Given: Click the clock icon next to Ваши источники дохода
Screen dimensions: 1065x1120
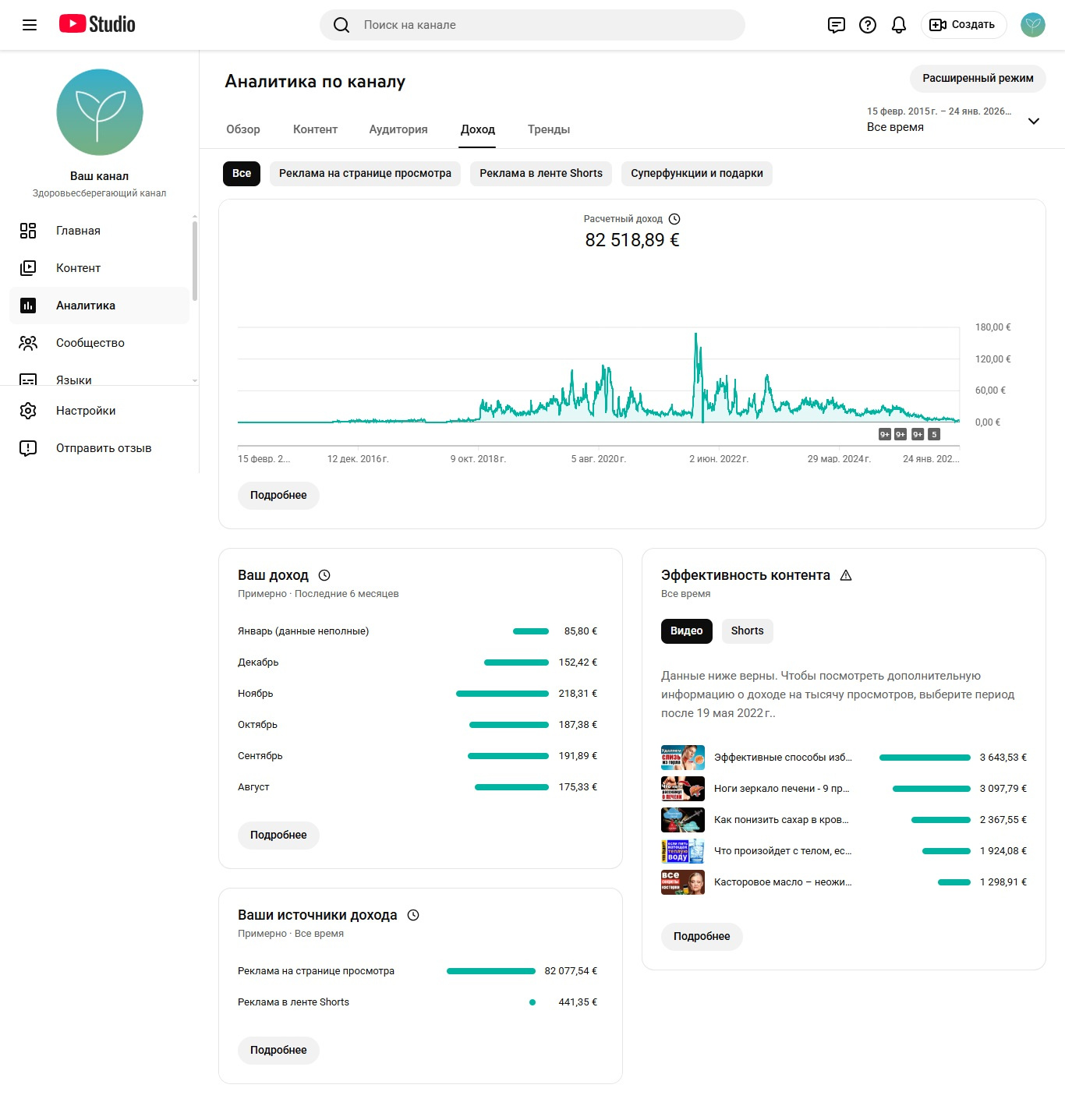Looking at the screenshot, I should [x=413, y=915].
